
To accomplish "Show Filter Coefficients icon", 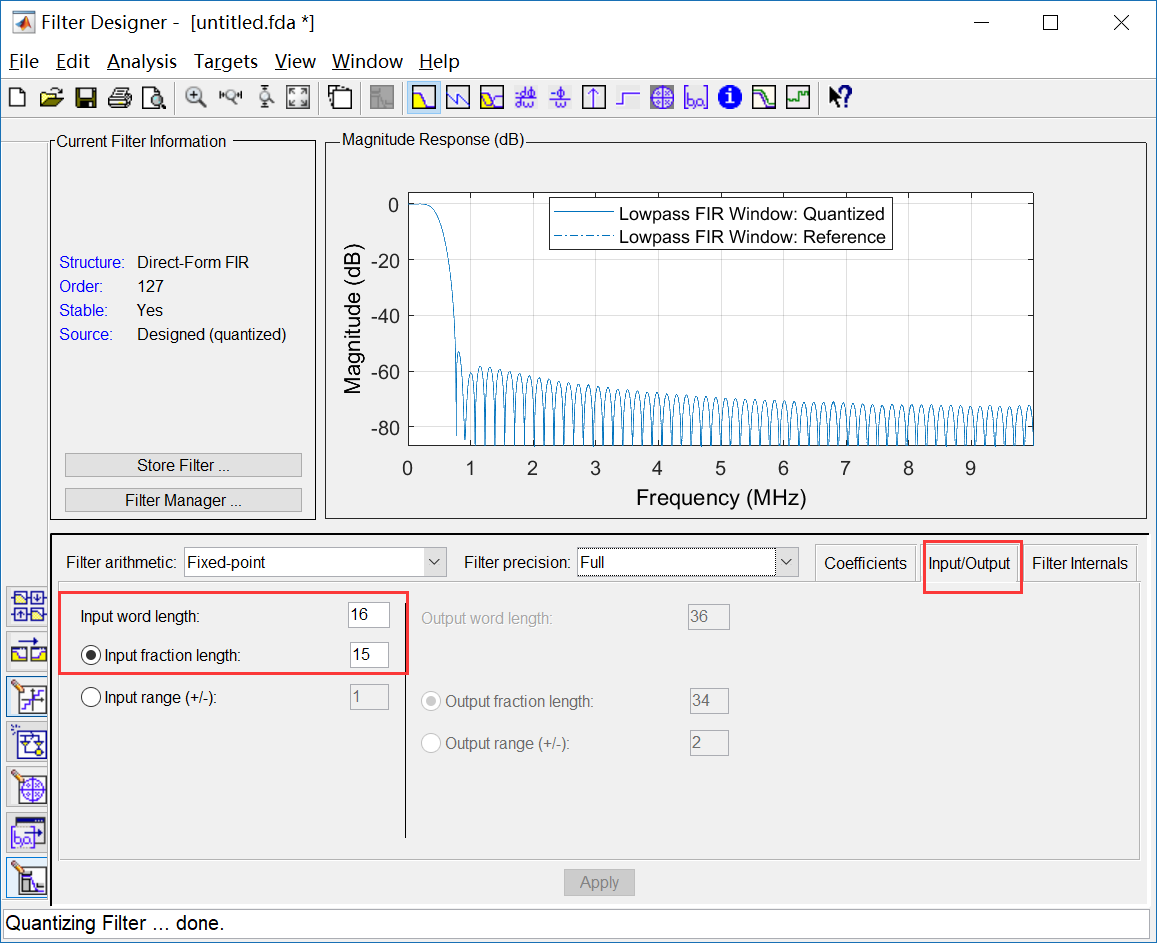I will [x=696, y=97].
